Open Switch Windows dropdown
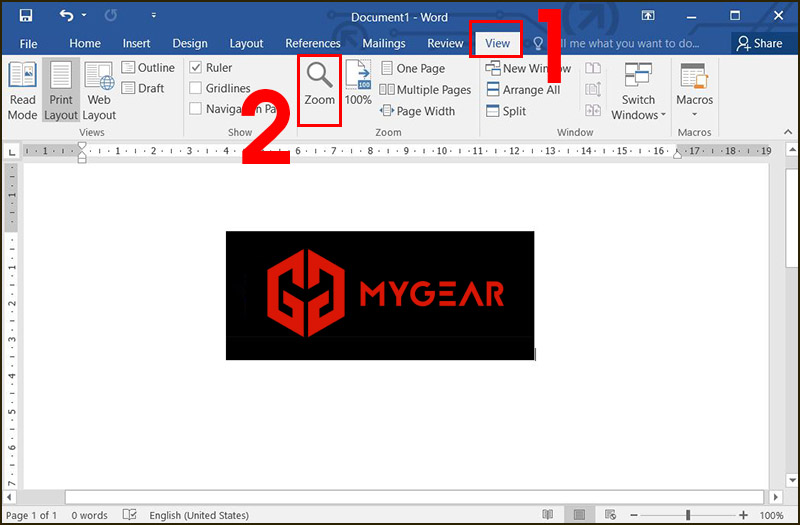800x525 pixels. (x=638, y=91)
